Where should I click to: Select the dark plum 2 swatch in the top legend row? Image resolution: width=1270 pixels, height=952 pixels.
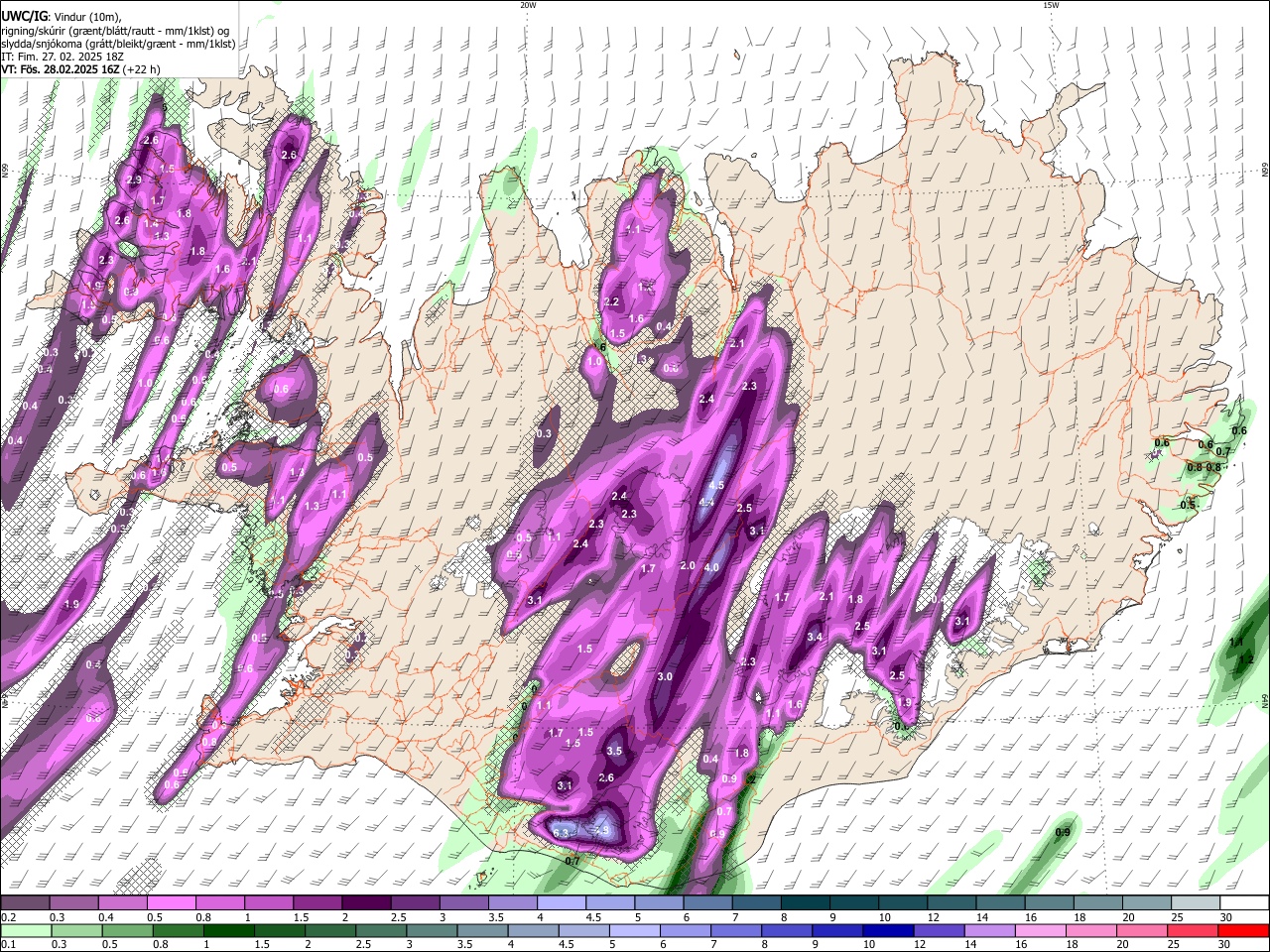click(x=366, y=903)
